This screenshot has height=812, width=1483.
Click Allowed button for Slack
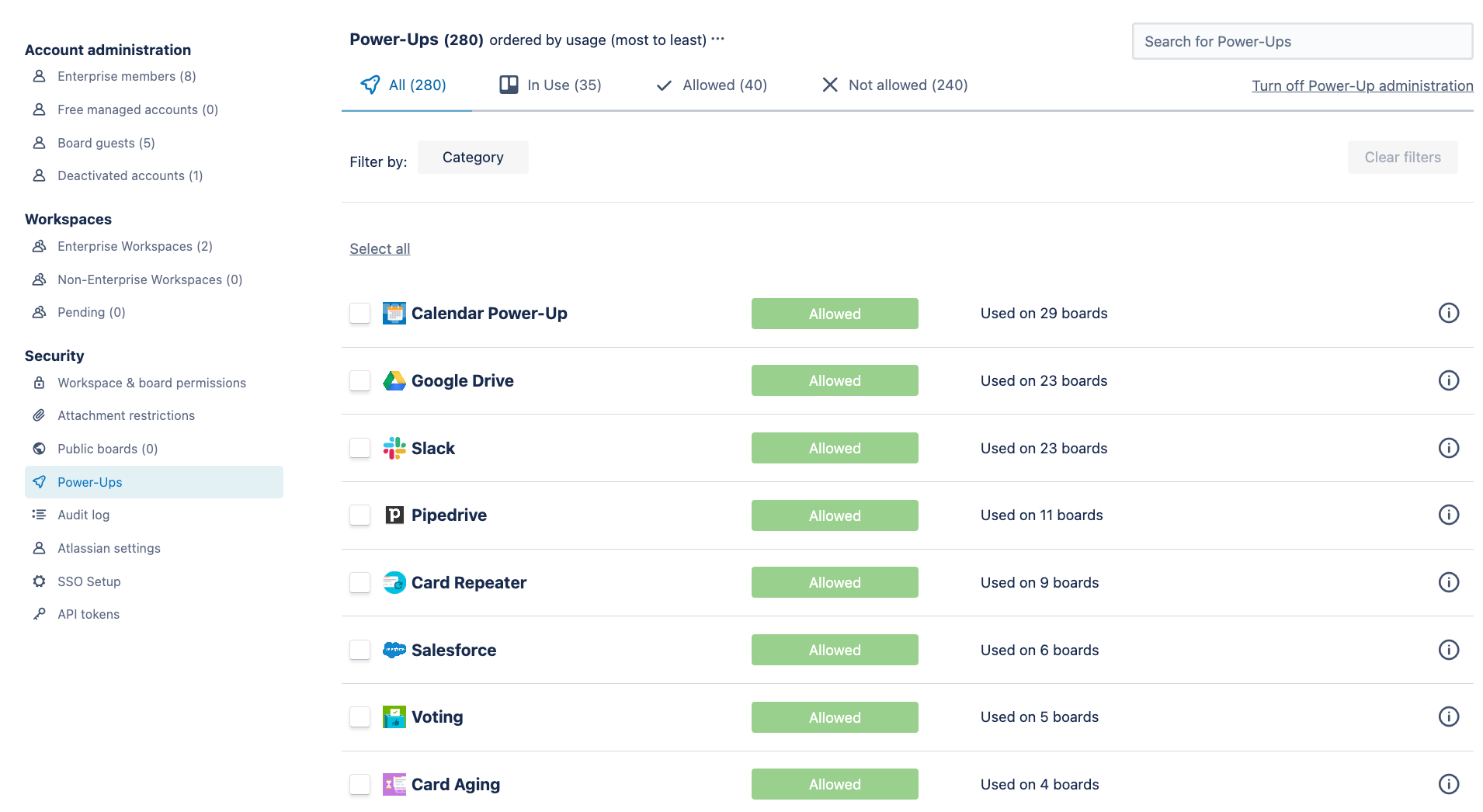tap(835, 448)
